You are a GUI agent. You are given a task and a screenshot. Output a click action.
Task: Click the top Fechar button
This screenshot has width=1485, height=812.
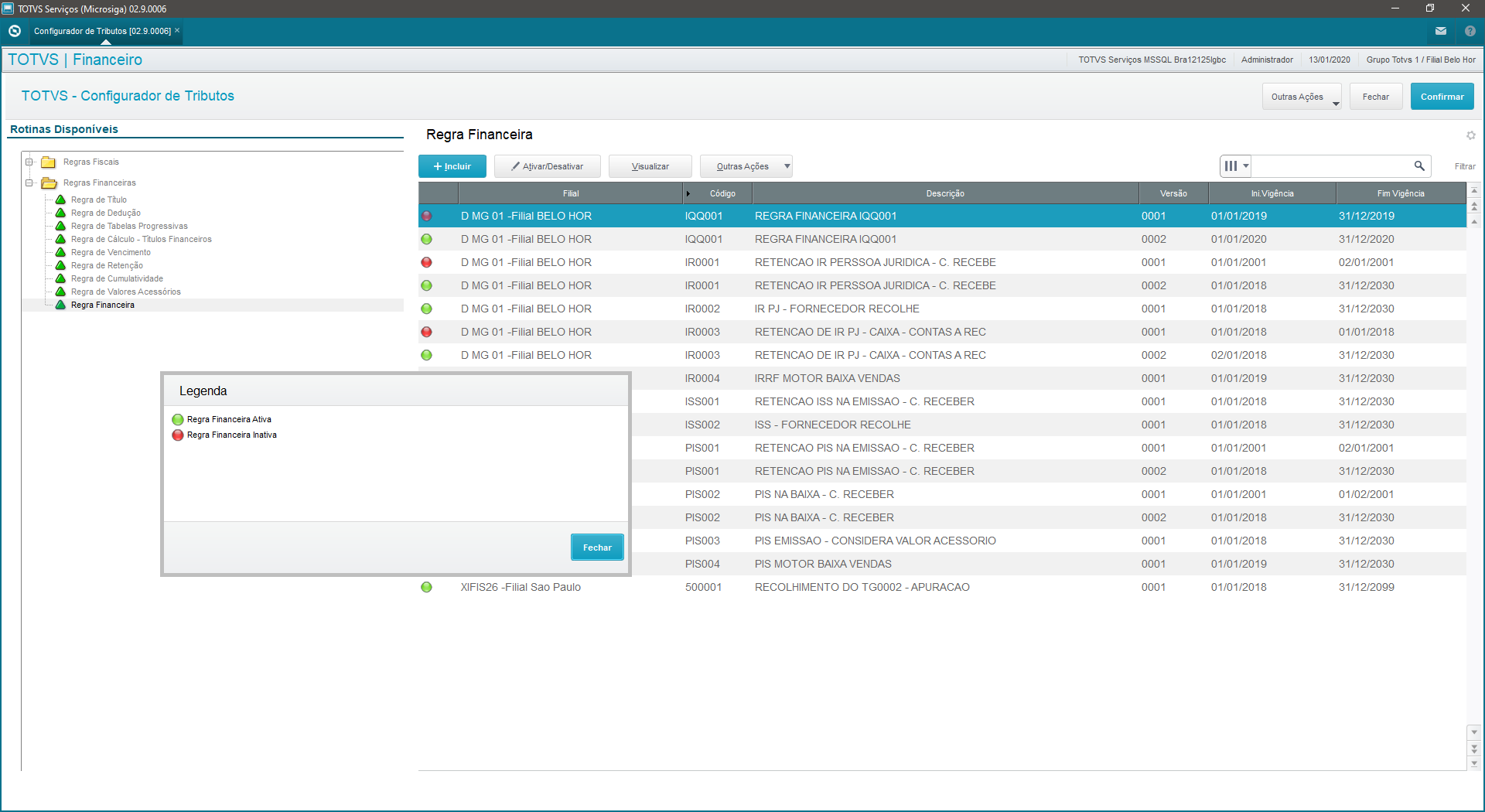pyautogui.click(x=1376, y=97)
